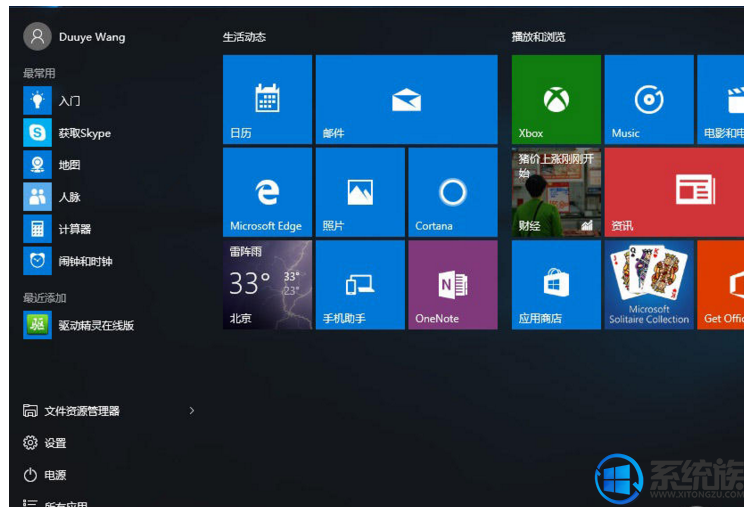Click the 最常用 section label

[39, 73]
